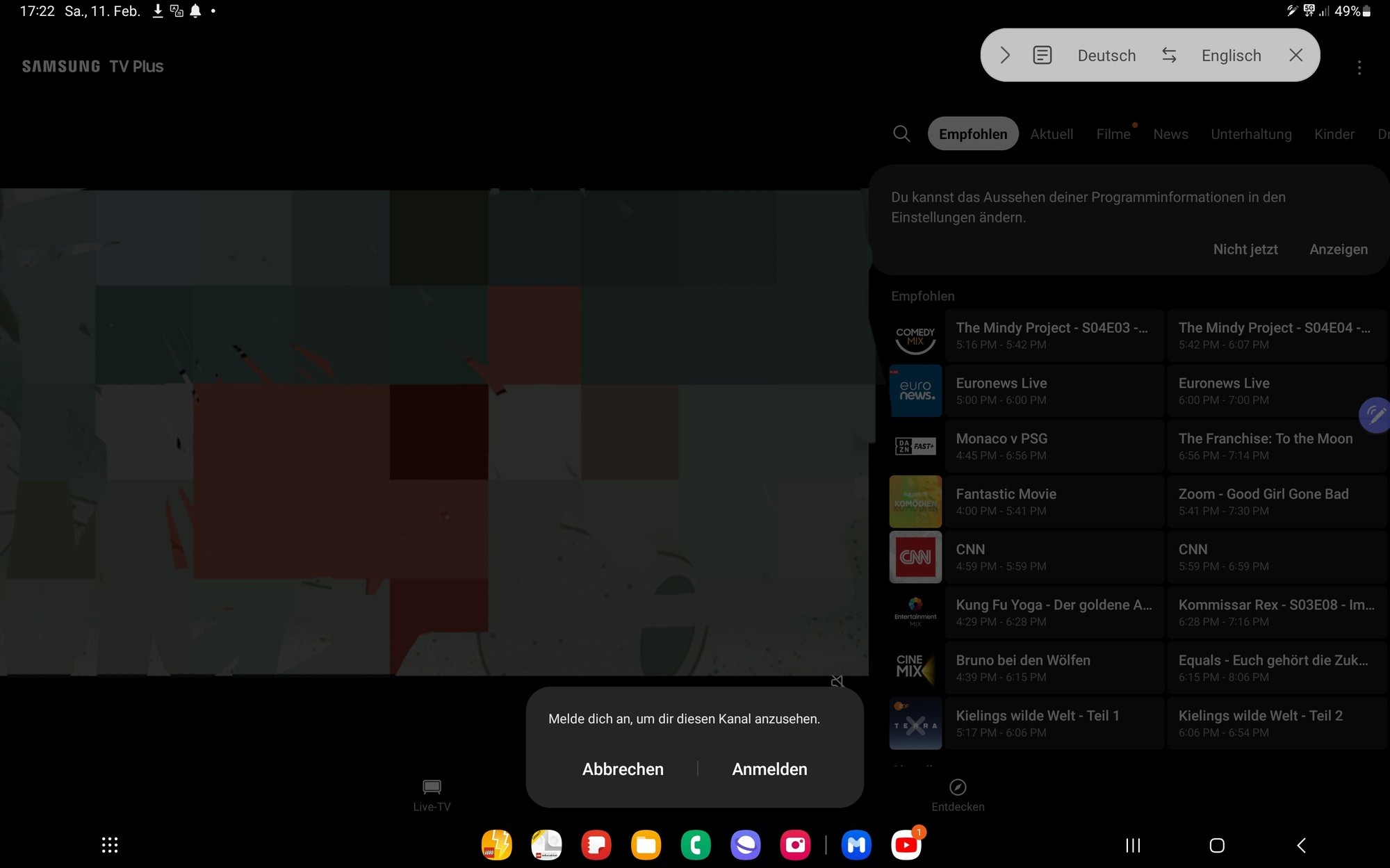Open YouTube from the taskbar
Image resolution: width=1390 pixels, height=868 pixels.
[x=906, y=845]
